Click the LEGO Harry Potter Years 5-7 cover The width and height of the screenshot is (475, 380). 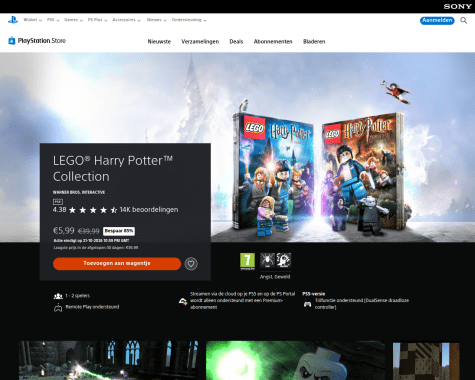point(363,173)
